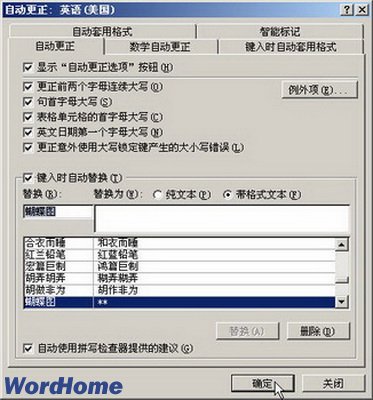
Task: Select the highlighted 蝴蝶图 list row
Action: tap(179, 302)
